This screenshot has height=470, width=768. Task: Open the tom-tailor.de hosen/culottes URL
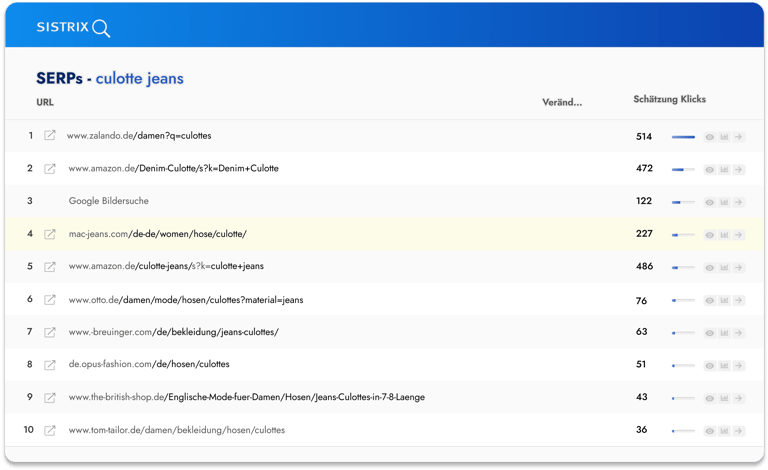(x=176, y=430)
